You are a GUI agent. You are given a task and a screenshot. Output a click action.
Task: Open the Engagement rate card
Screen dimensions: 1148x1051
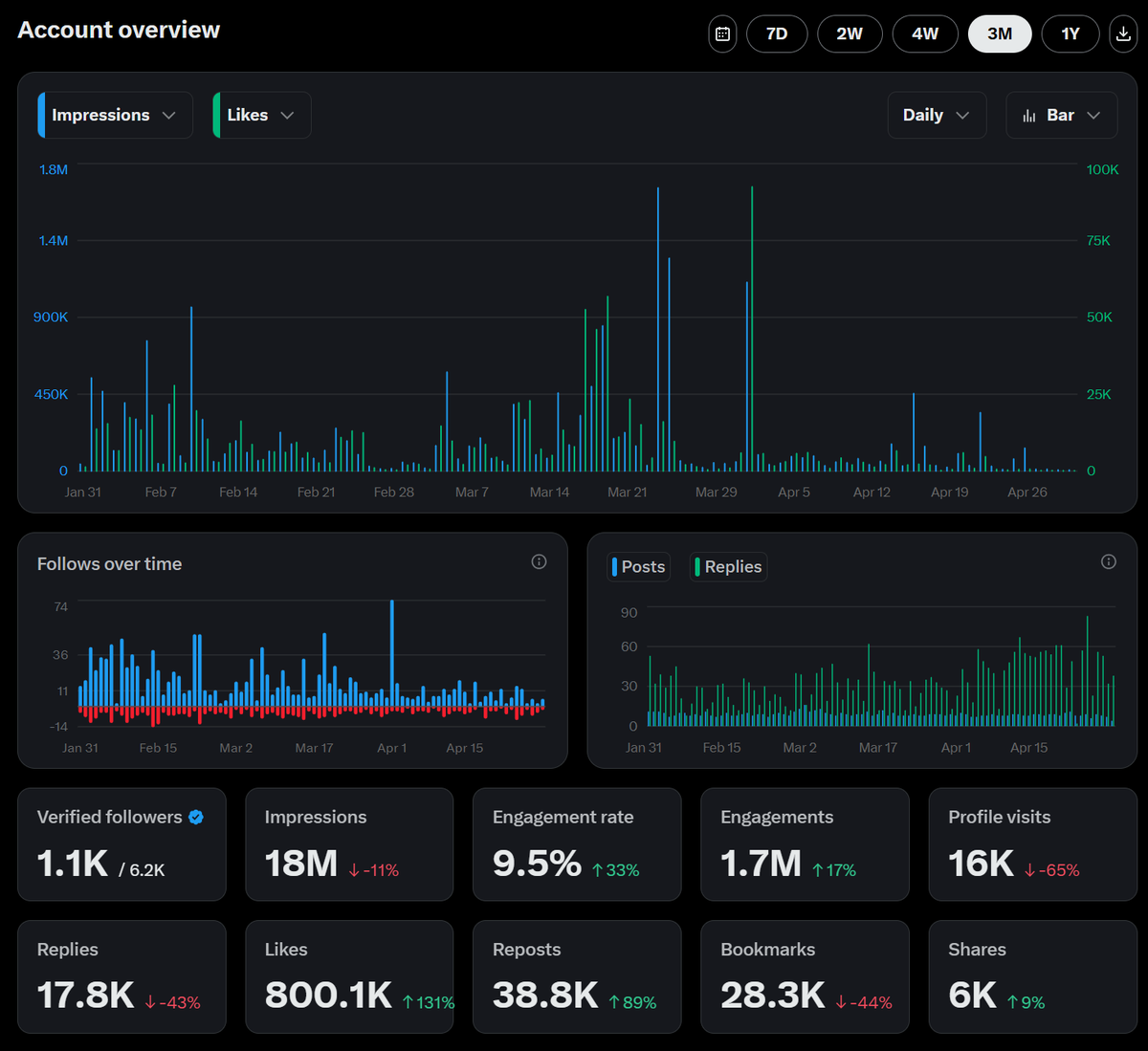577,844
